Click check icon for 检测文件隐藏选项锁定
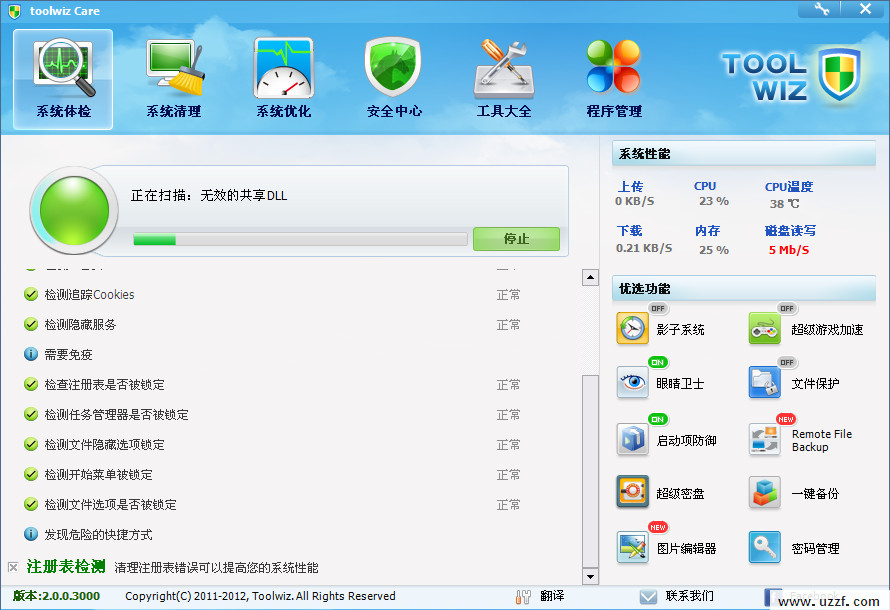The height and width of the screenshot is (610, 890). [x=31, y=444]
